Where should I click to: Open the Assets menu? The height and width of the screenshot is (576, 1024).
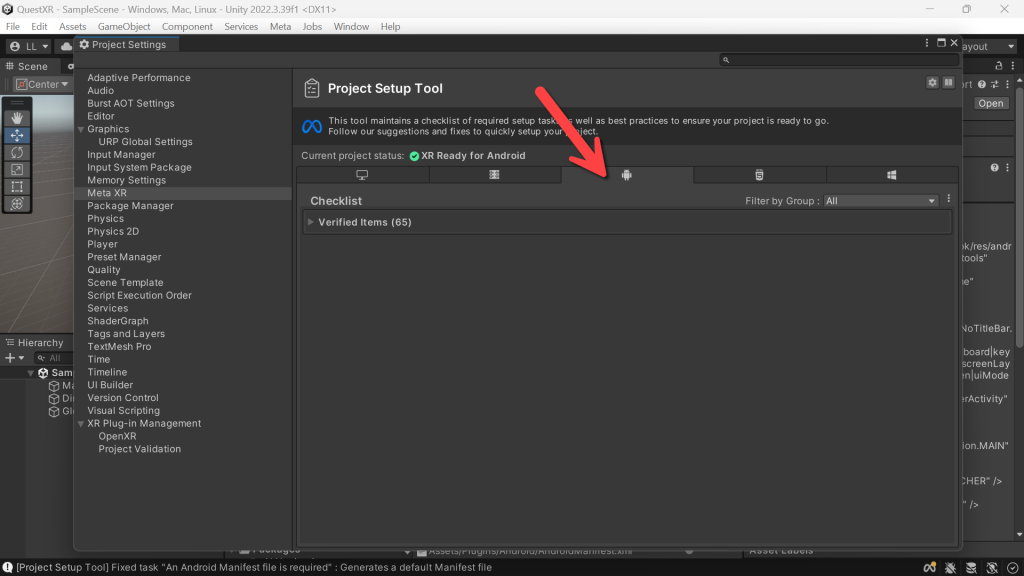[x=72, y=27]
